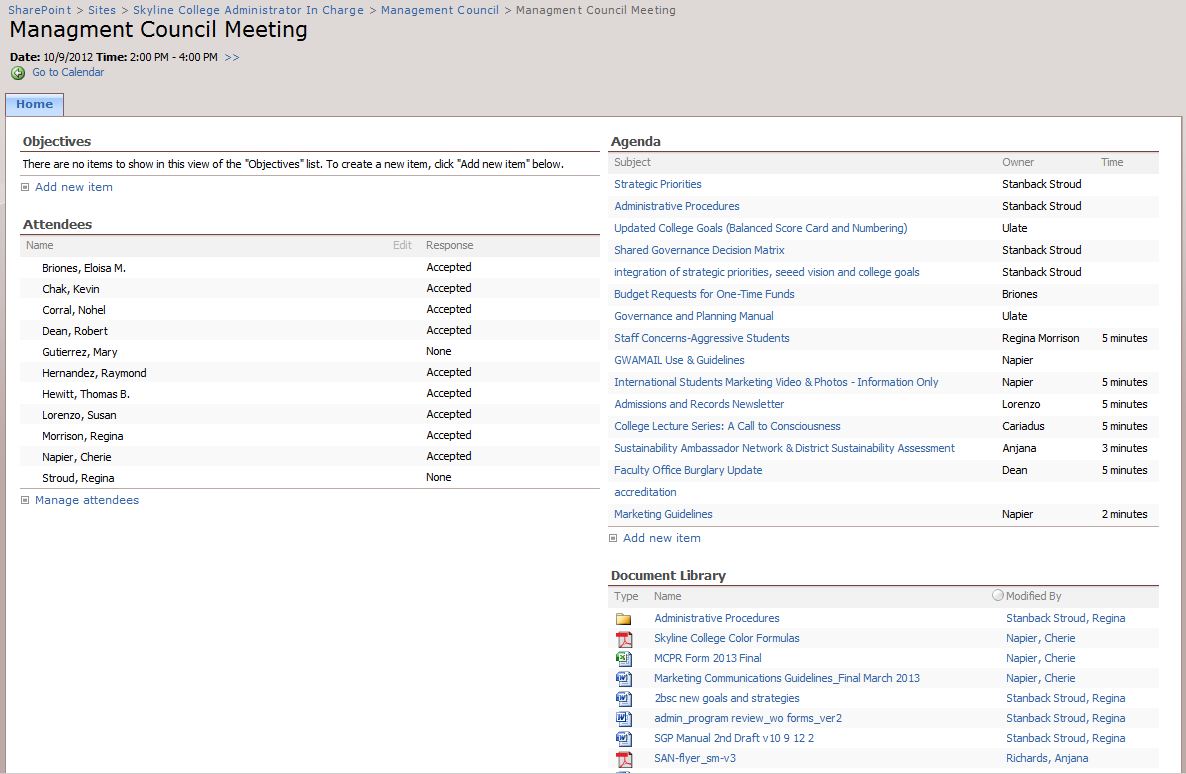The image size is (1186, 774).
Task: Click the green Go to Calendar arrow icon
Action: 18,73
